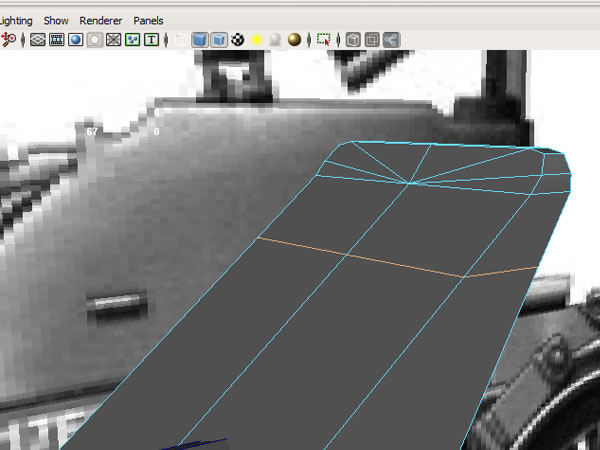Image resolution: width=600 pixels, height=450 pixels.
Task: Toggle X-ray joints icon
Action: 391,40
